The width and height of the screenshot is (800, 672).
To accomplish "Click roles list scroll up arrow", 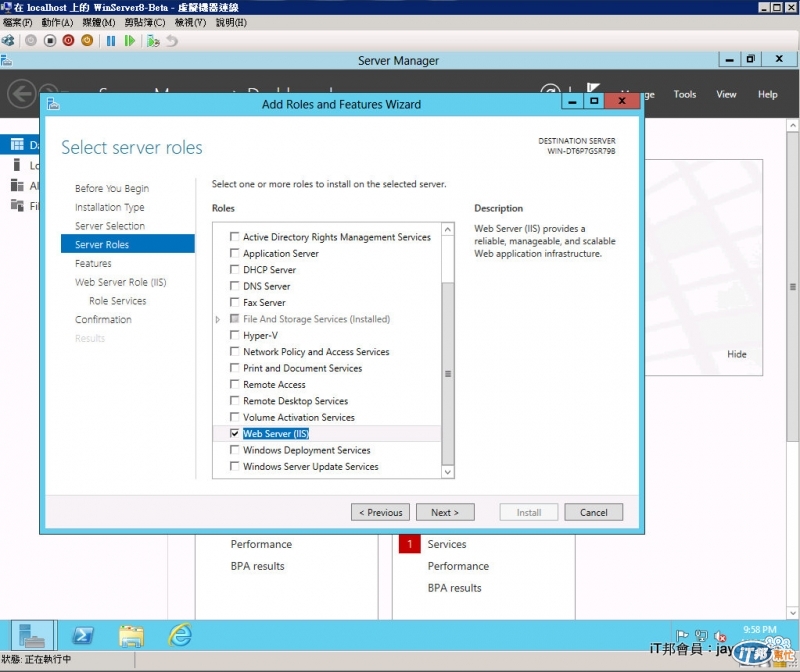I will click(447, 229).
